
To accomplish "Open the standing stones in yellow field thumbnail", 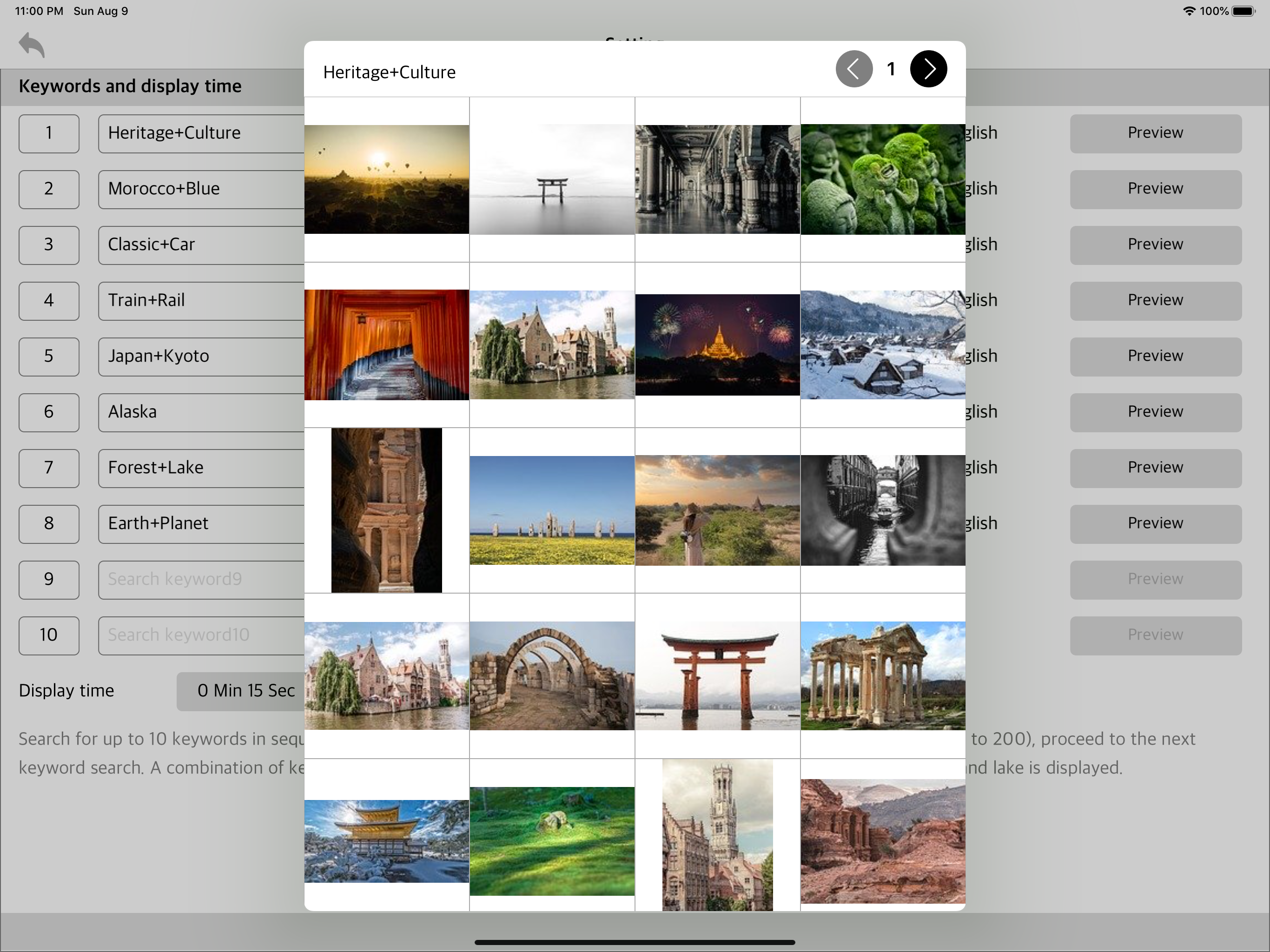I will (552, 510).
